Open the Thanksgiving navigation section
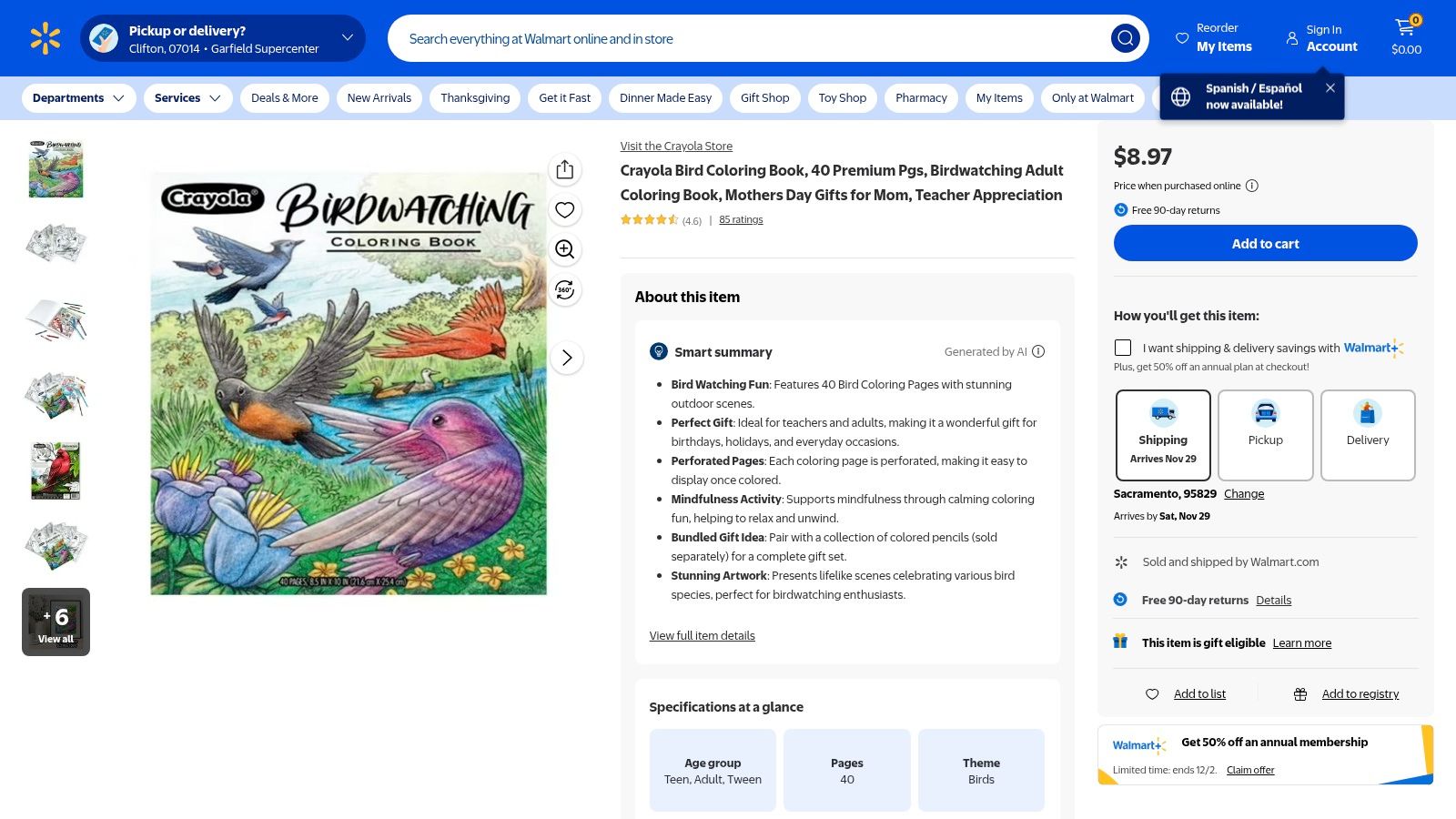 point(474,97)
